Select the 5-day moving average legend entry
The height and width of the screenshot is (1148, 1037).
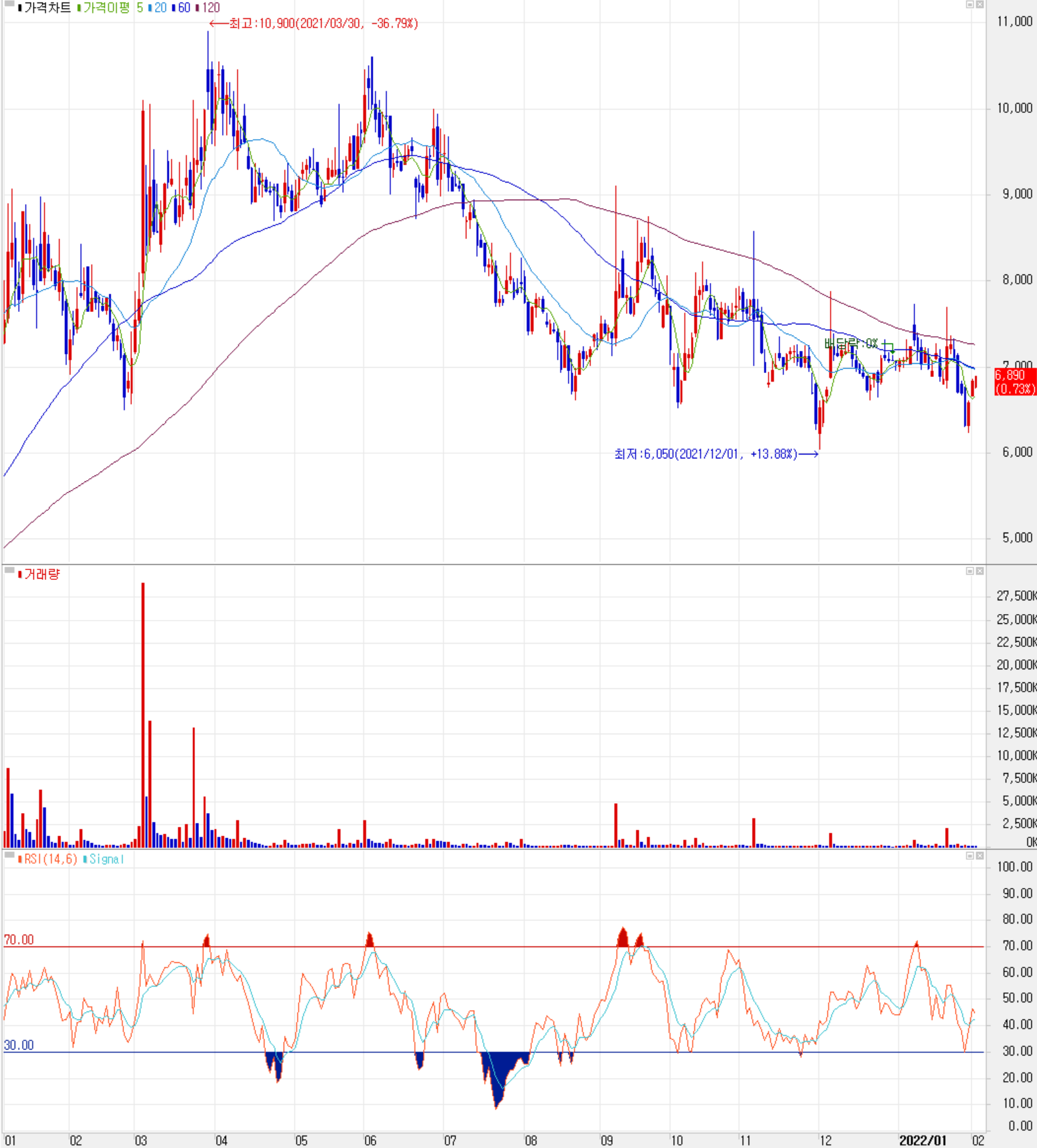(x=140, y=8)
